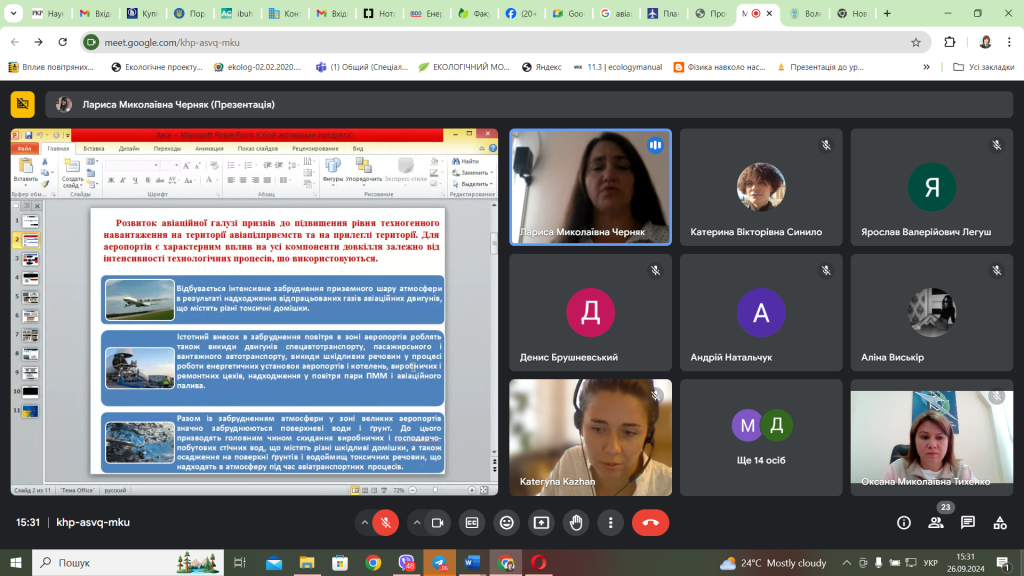Expand camera video settings arrow

click(x=416, y=522)
